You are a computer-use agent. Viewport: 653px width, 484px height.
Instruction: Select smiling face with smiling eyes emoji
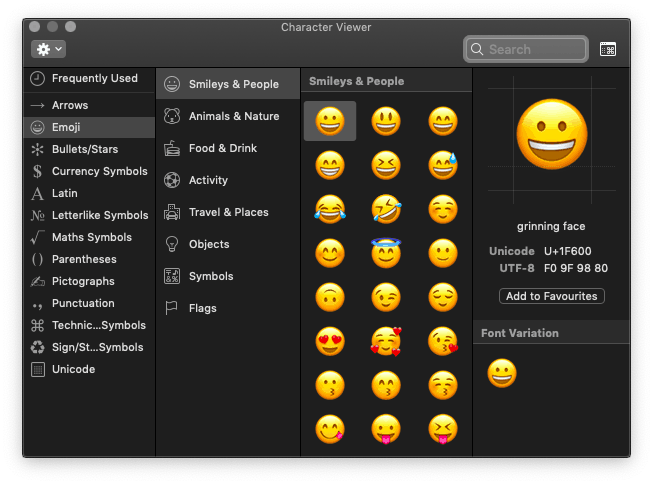click(x=330, y=253)
